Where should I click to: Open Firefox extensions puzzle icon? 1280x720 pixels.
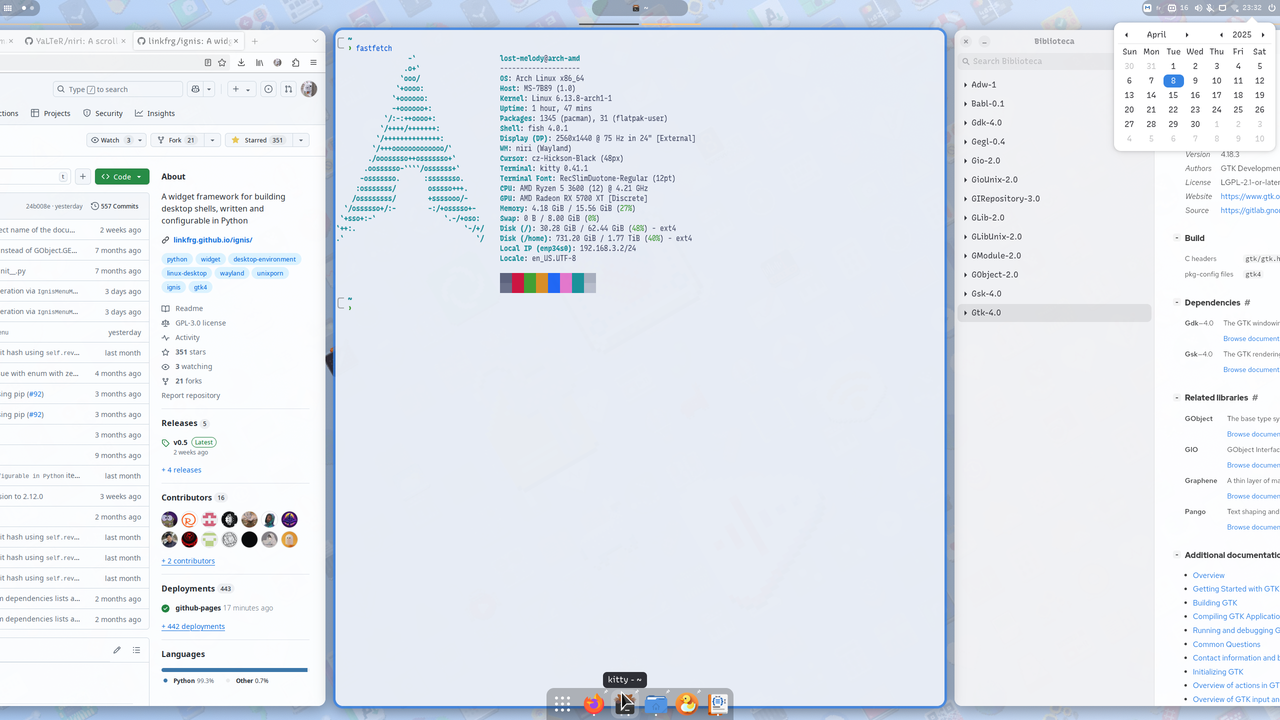(x=295, y=62)
